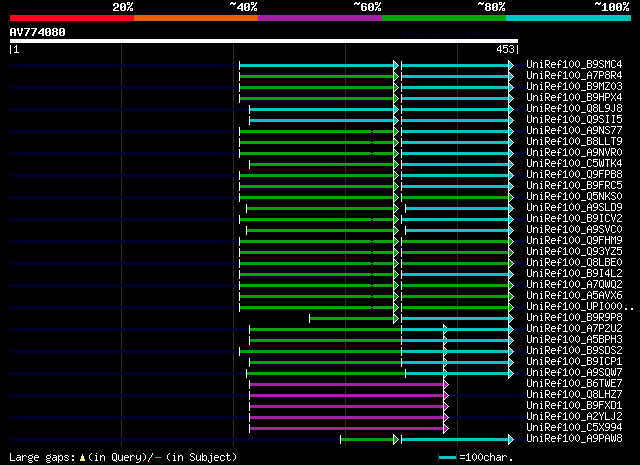The width and height of the screenshot is (640, 465).
Task: Click the green ~80% identity legend segment
Action: pyautogui.click(x=444, y=18)
